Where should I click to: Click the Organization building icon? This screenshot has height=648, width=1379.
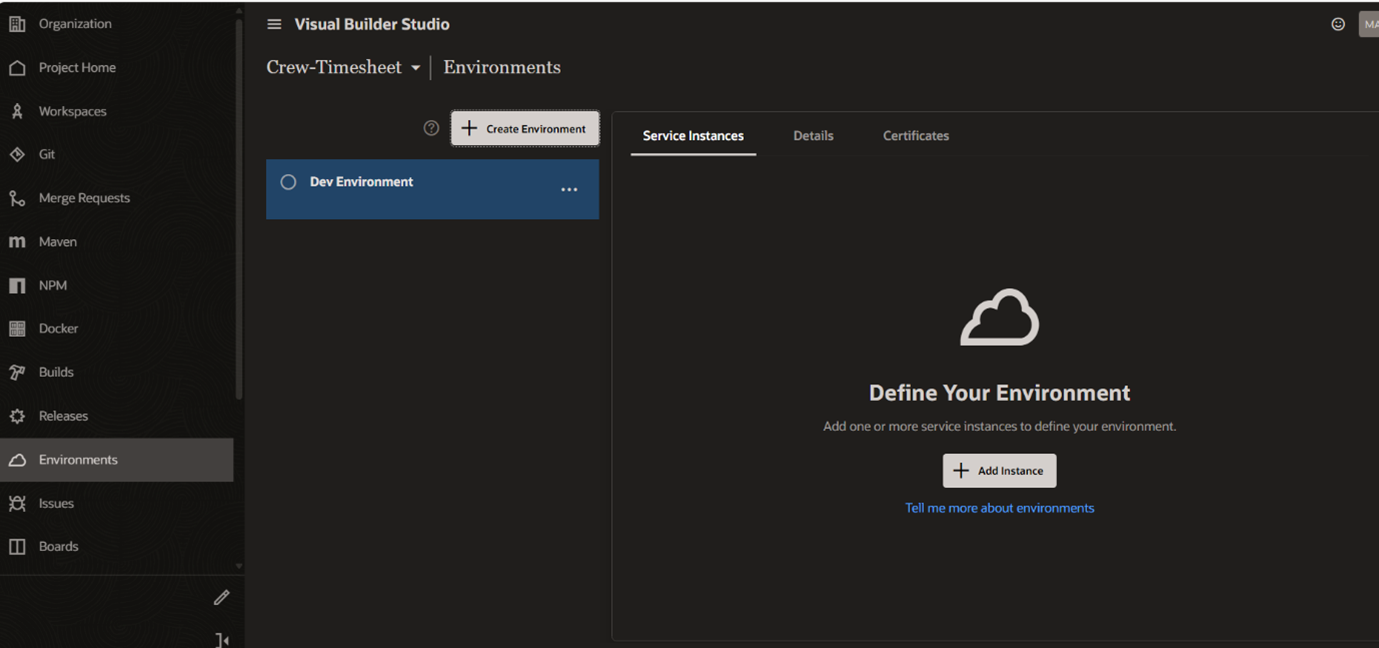click(17, 24)
